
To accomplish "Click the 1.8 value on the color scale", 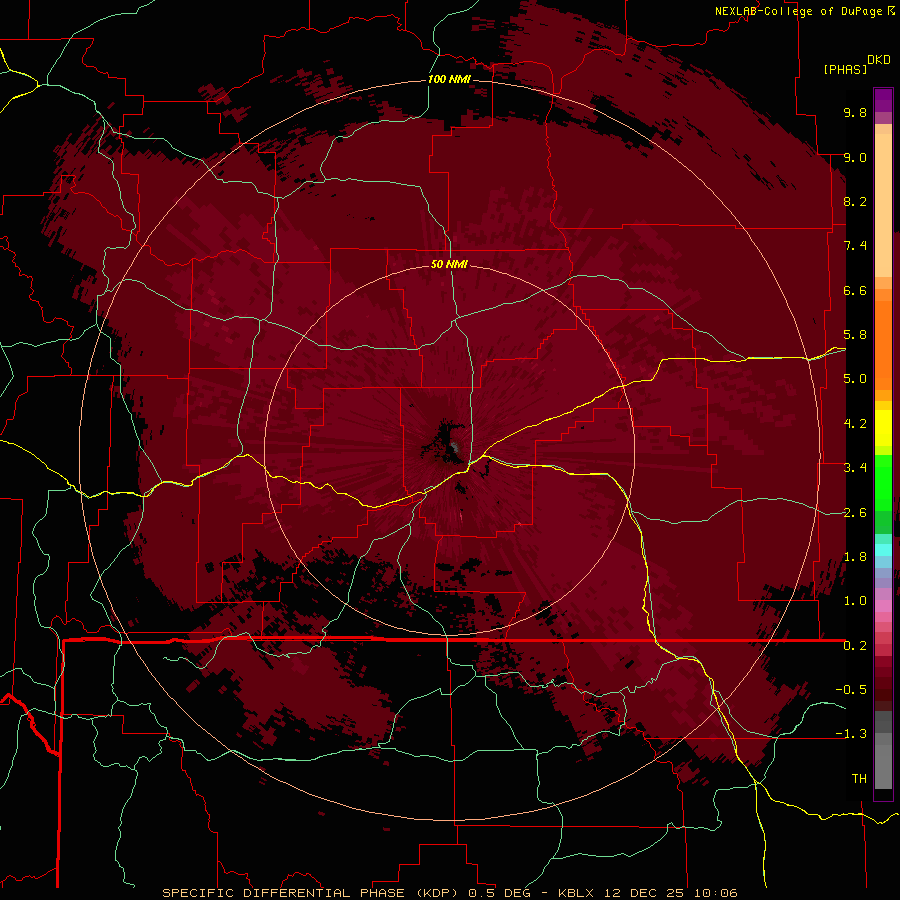I will click(x=855, y=557).
